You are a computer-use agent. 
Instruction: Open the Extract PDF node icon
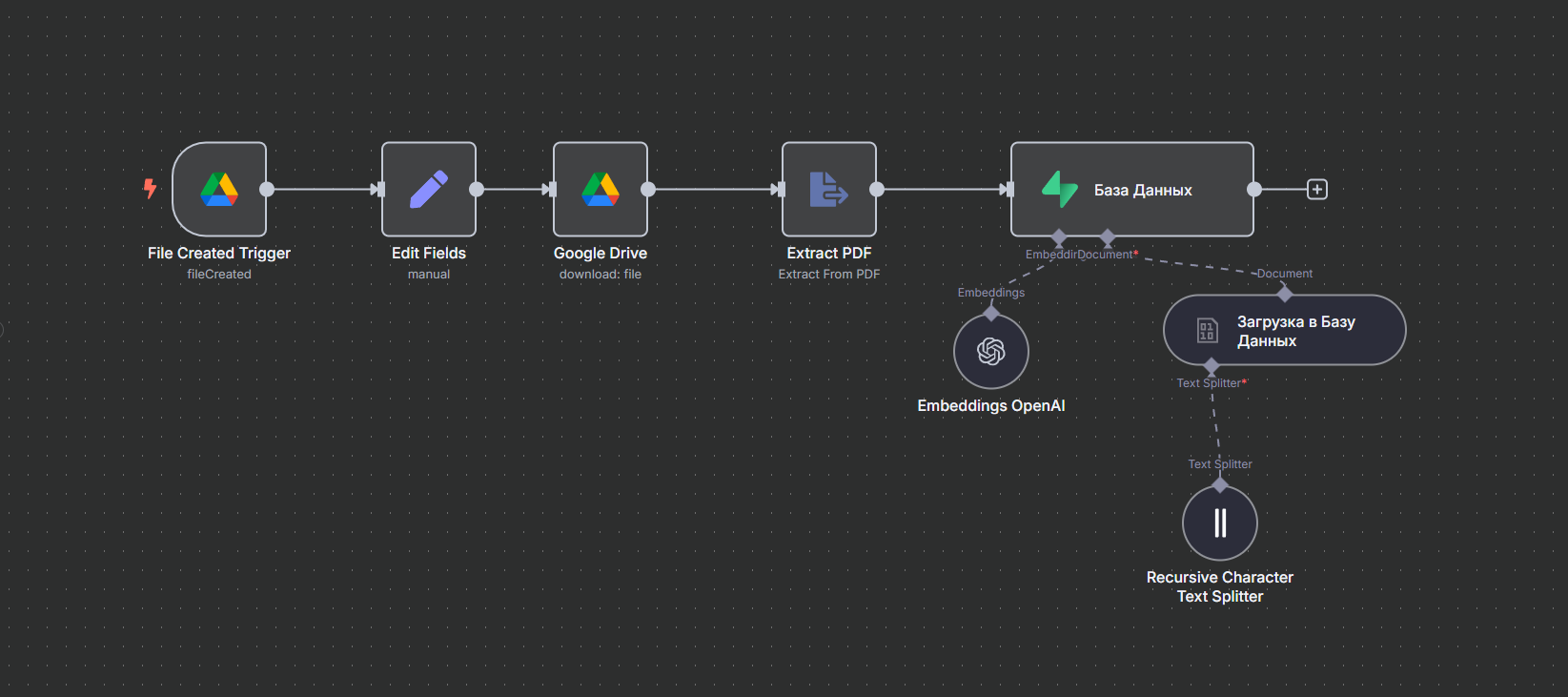828,189
